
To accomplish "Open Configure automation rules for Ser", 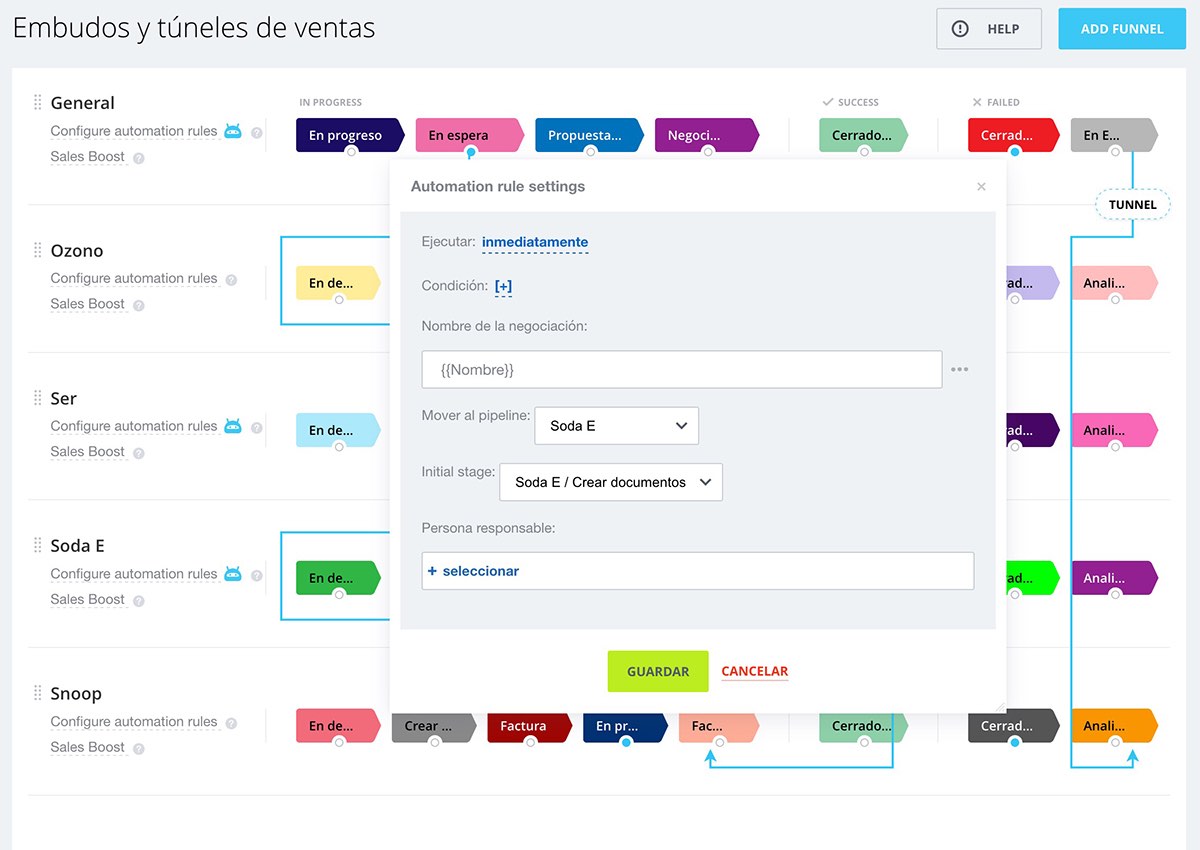I will tap(134, 426).
